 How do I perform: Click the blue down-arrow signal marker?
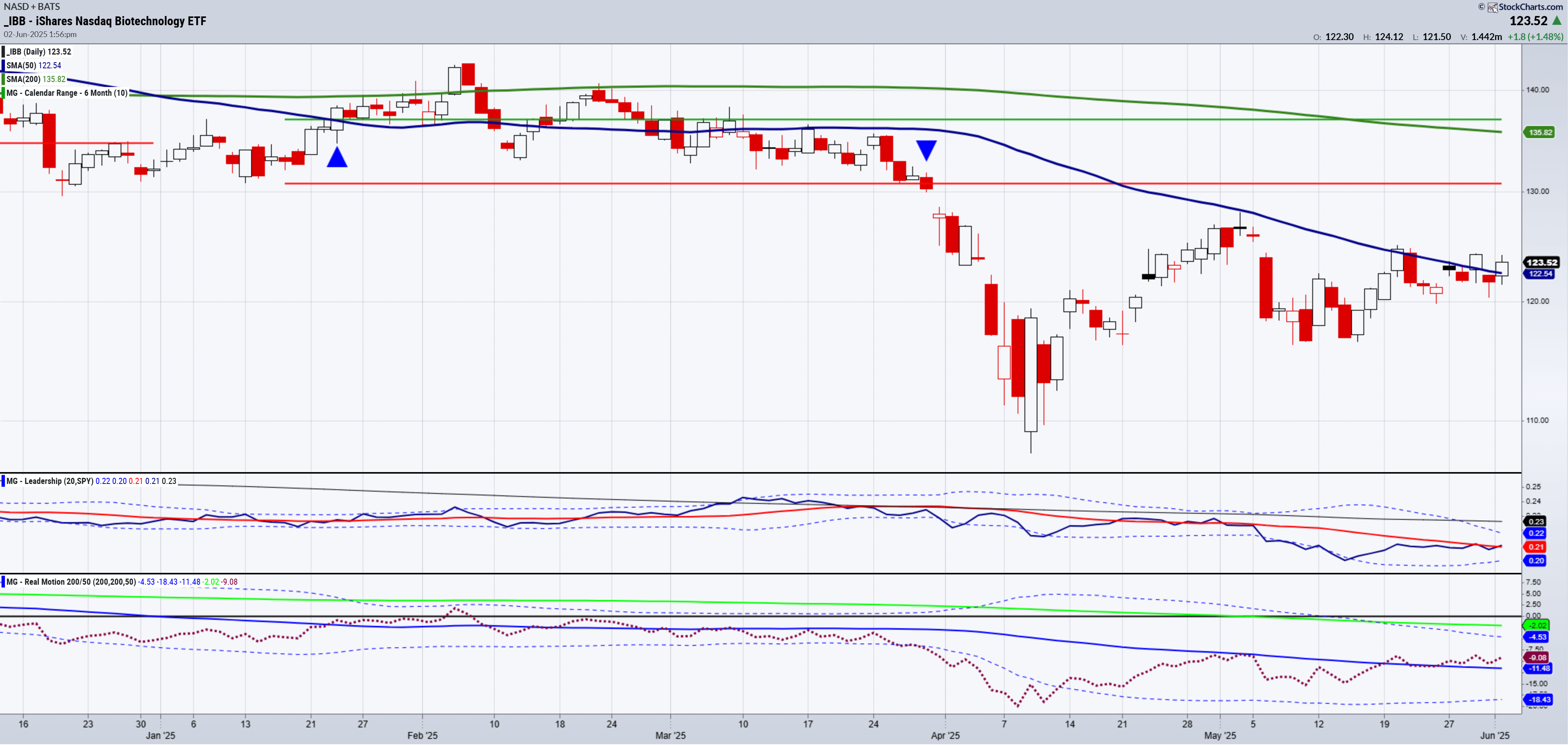[x=926, y=150]
